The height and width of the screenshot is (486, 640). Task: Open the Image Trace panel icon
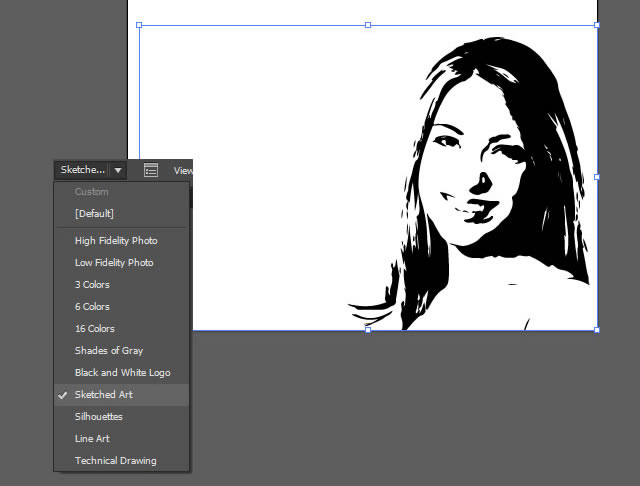pos(151,171)
